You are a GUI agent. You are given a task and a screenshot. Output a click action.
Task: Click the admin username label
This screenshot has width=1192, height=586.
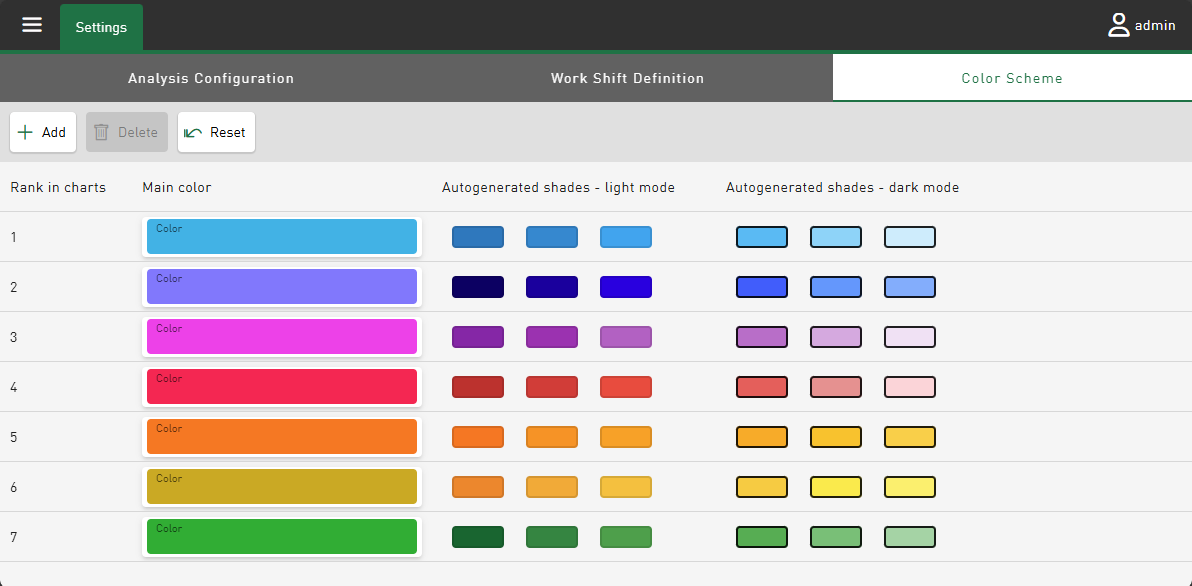(1155, 26)
